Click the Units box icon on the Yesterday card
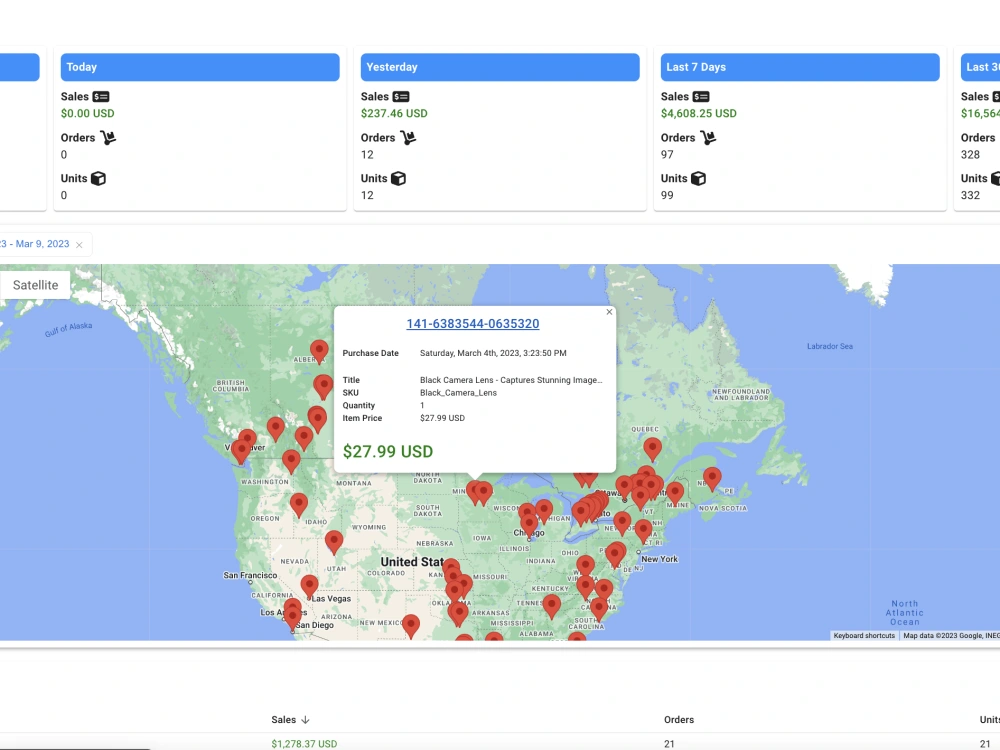Screen dimensions: 1000x750 [x=400, y=178]
